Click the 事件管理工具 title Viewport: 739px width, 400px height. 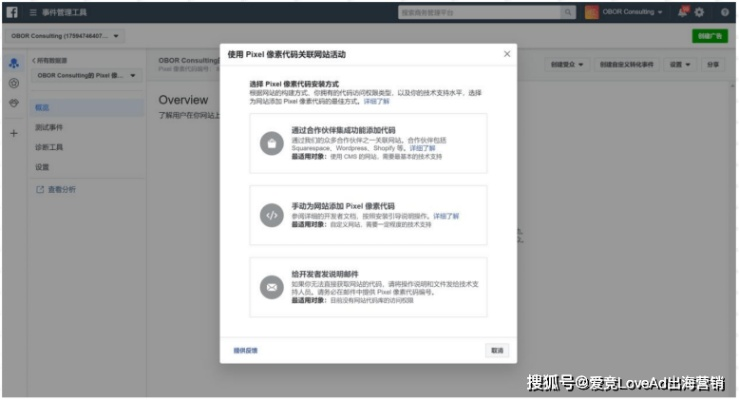(64, 12)
